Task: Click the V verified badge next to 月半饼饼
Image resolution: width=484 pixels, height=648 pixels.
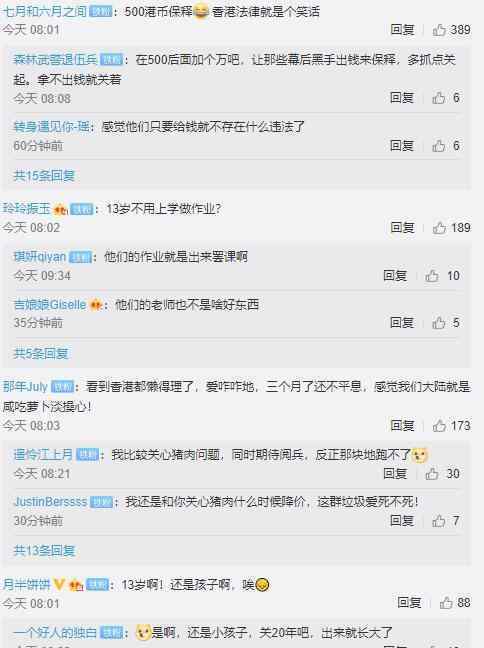Action: (x=60, y=584)
